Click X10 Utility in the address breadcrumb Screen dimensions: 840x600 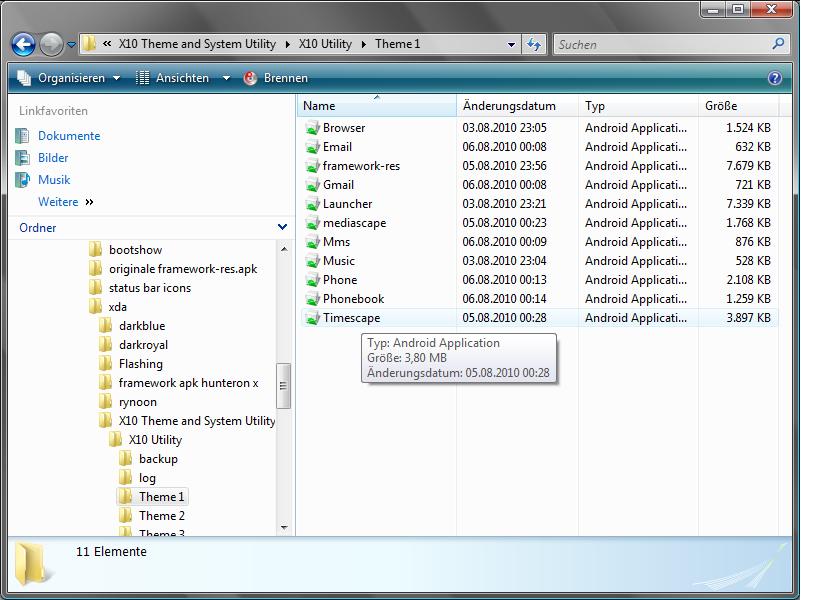(325, 44)
